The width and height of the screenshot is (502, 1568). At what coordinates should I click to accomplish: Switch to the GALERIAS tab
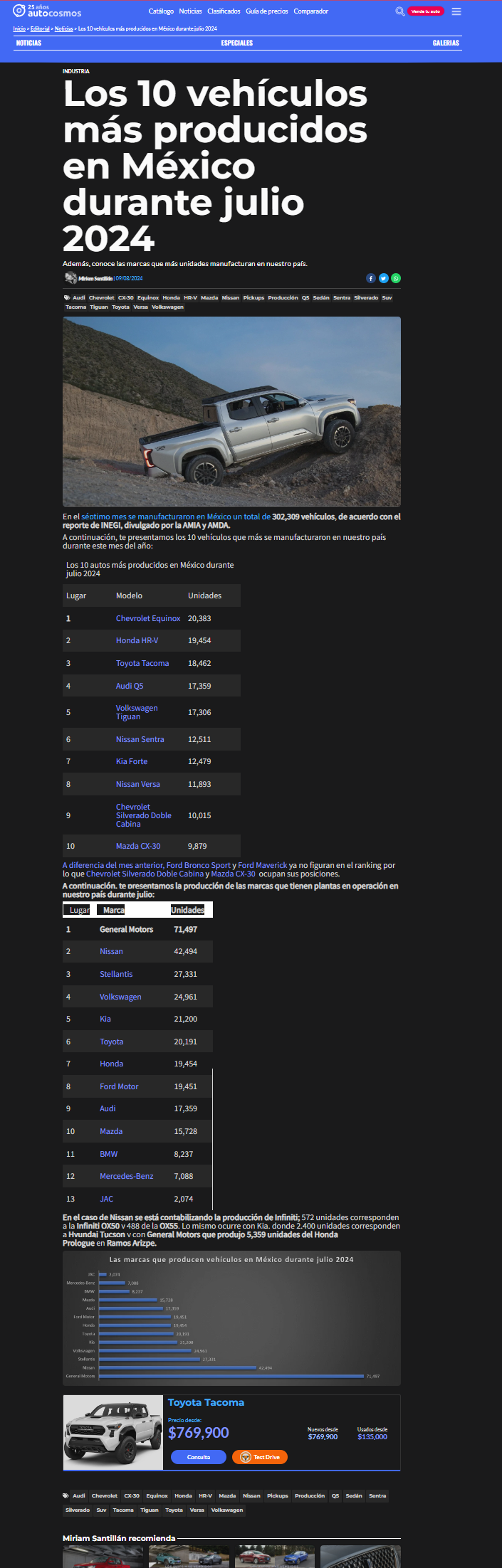click(x=446, y=43)
